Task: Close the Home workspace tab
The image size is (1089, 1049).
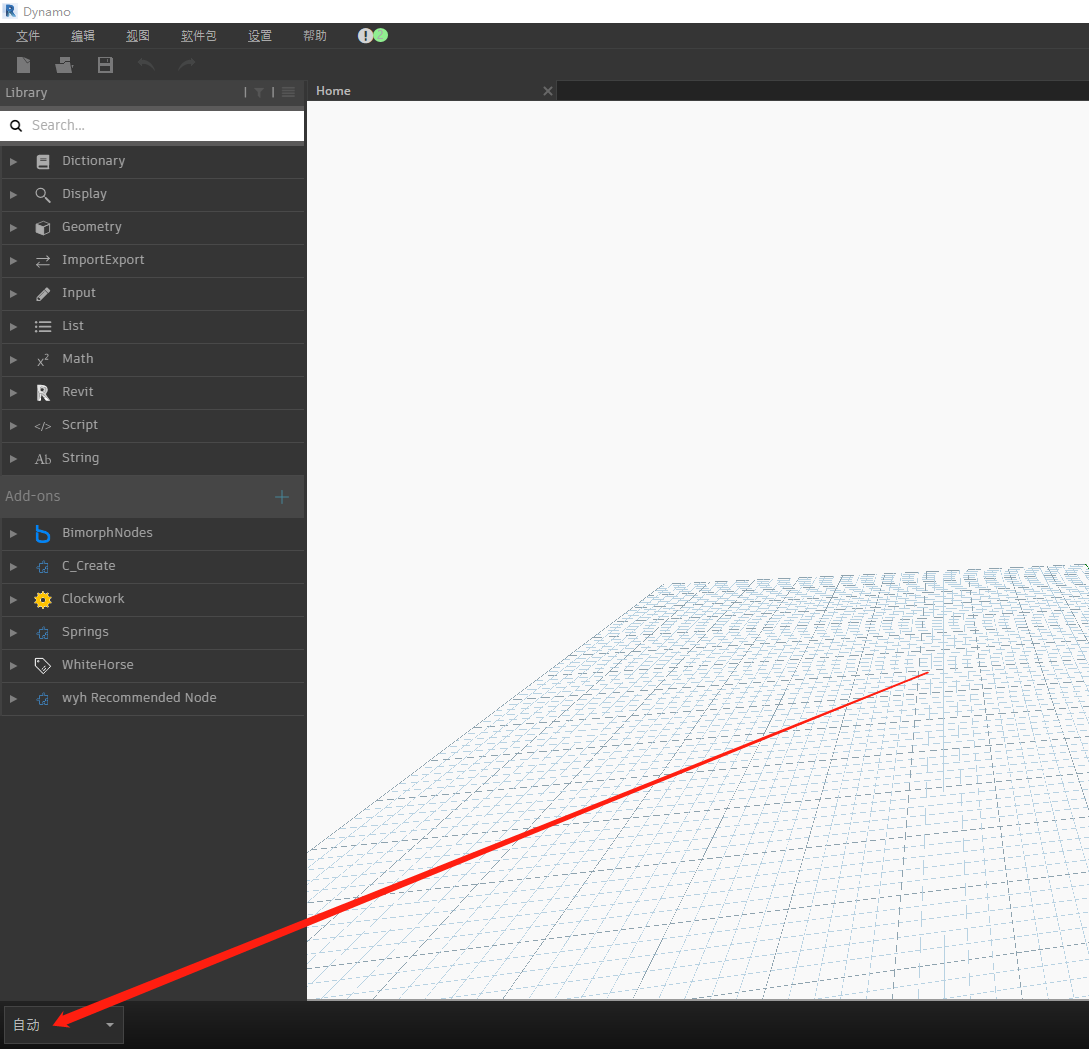Action: click(548, 91)
